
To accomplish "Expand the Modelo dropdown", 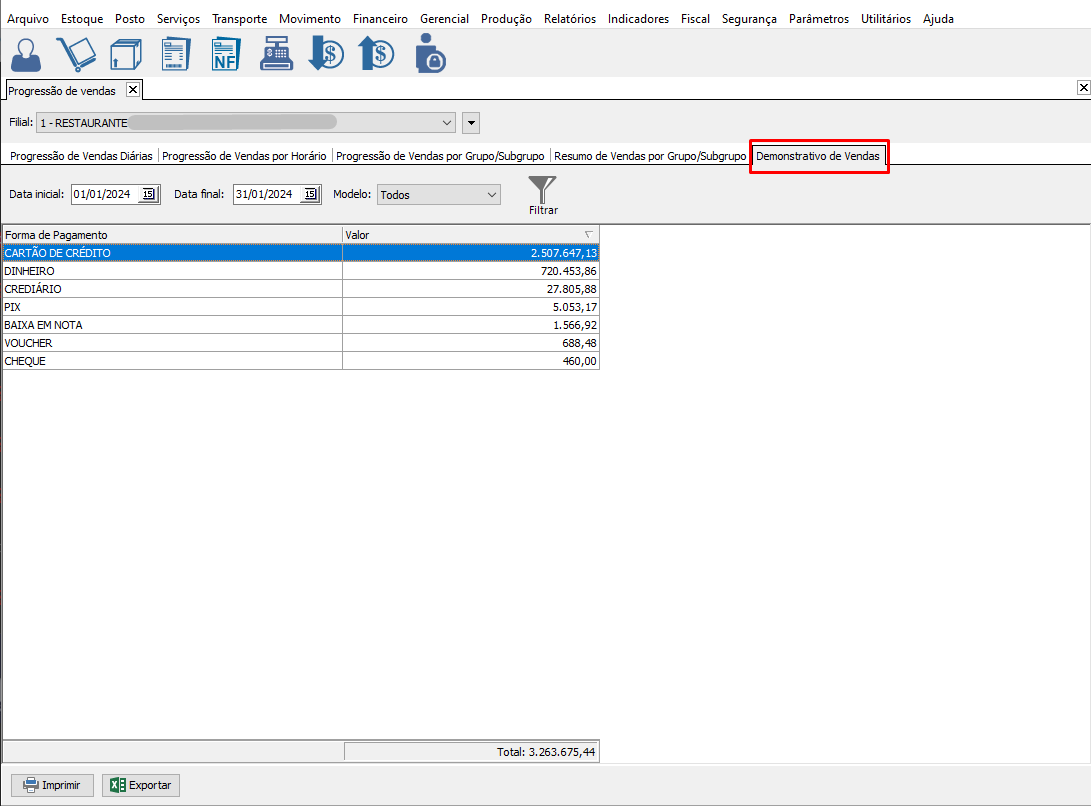I will (490, 195).
